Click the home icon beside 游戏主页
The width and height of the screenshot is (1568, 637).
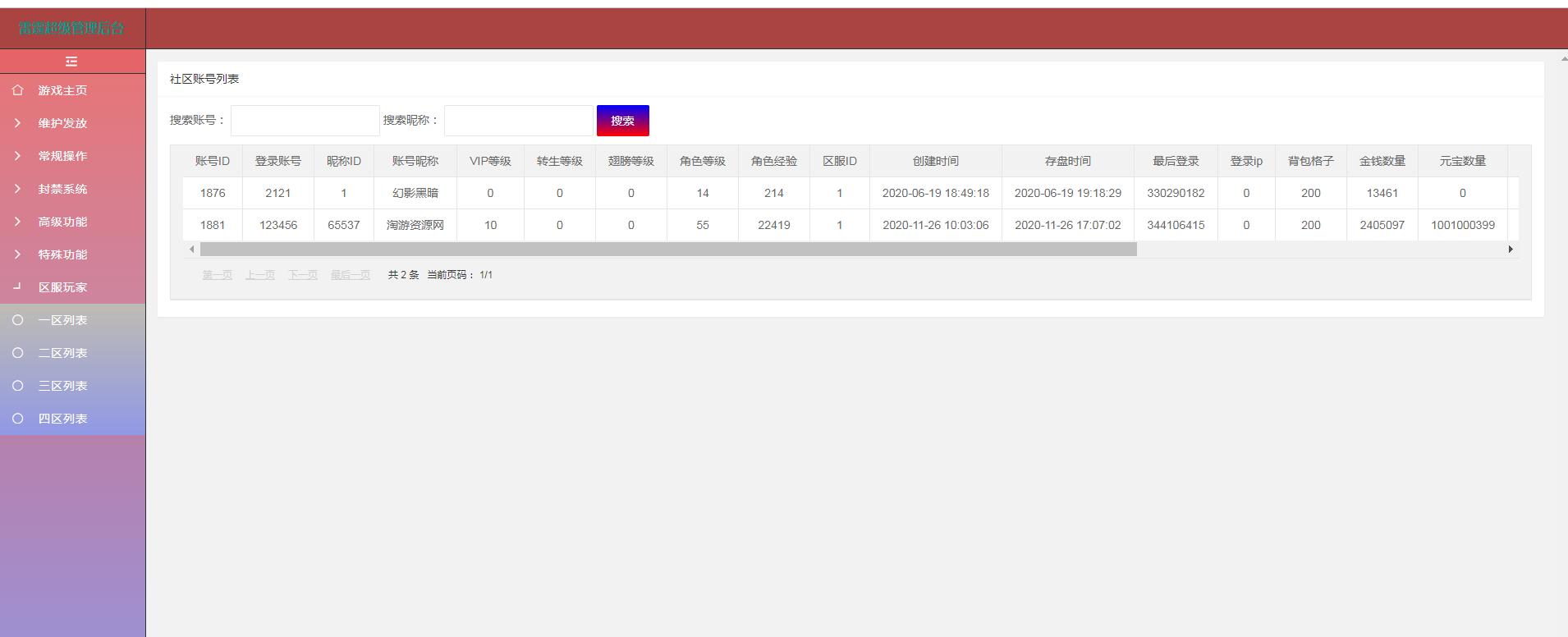point(18,90)
